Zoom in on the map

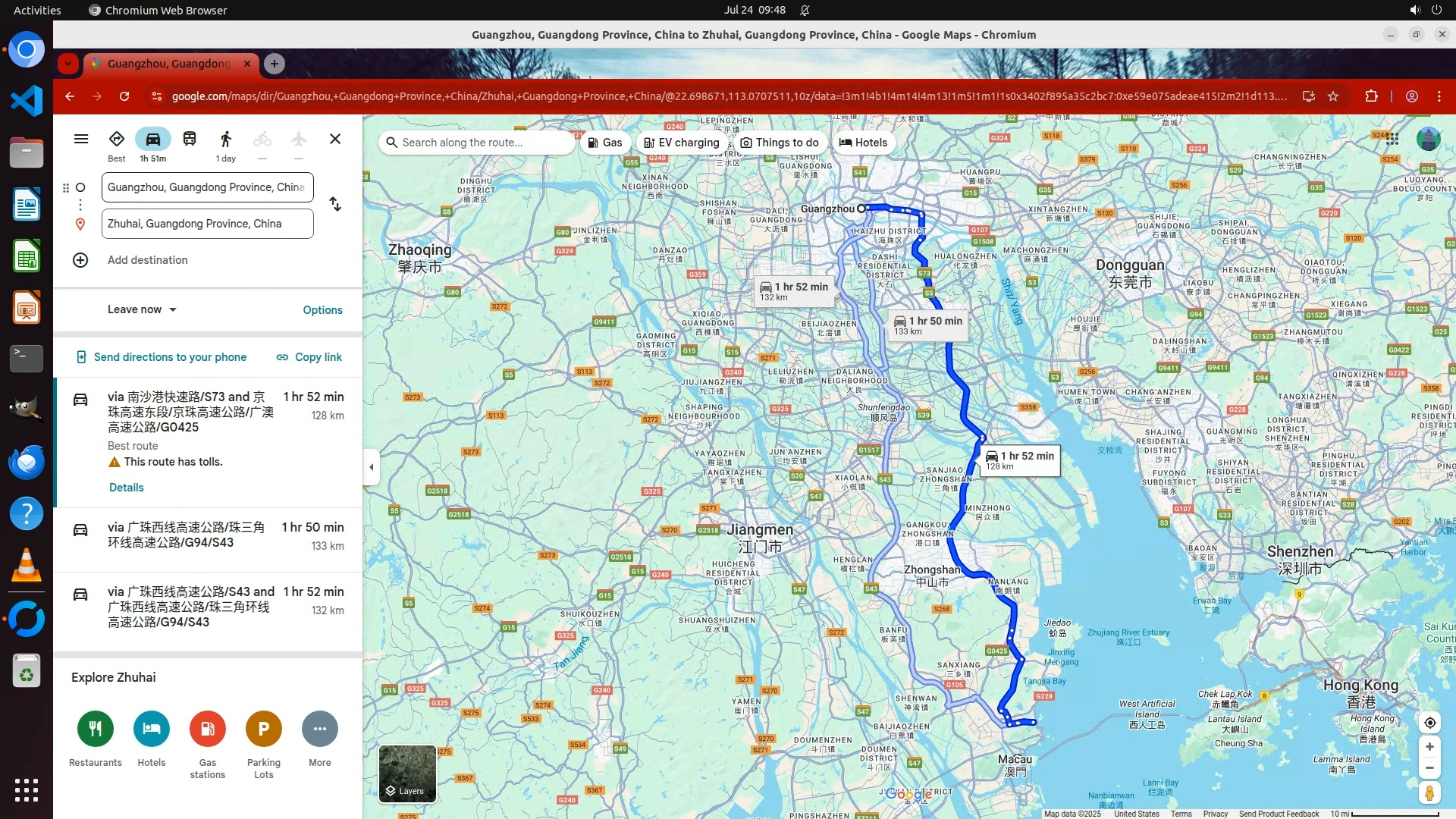(1429, 747)
